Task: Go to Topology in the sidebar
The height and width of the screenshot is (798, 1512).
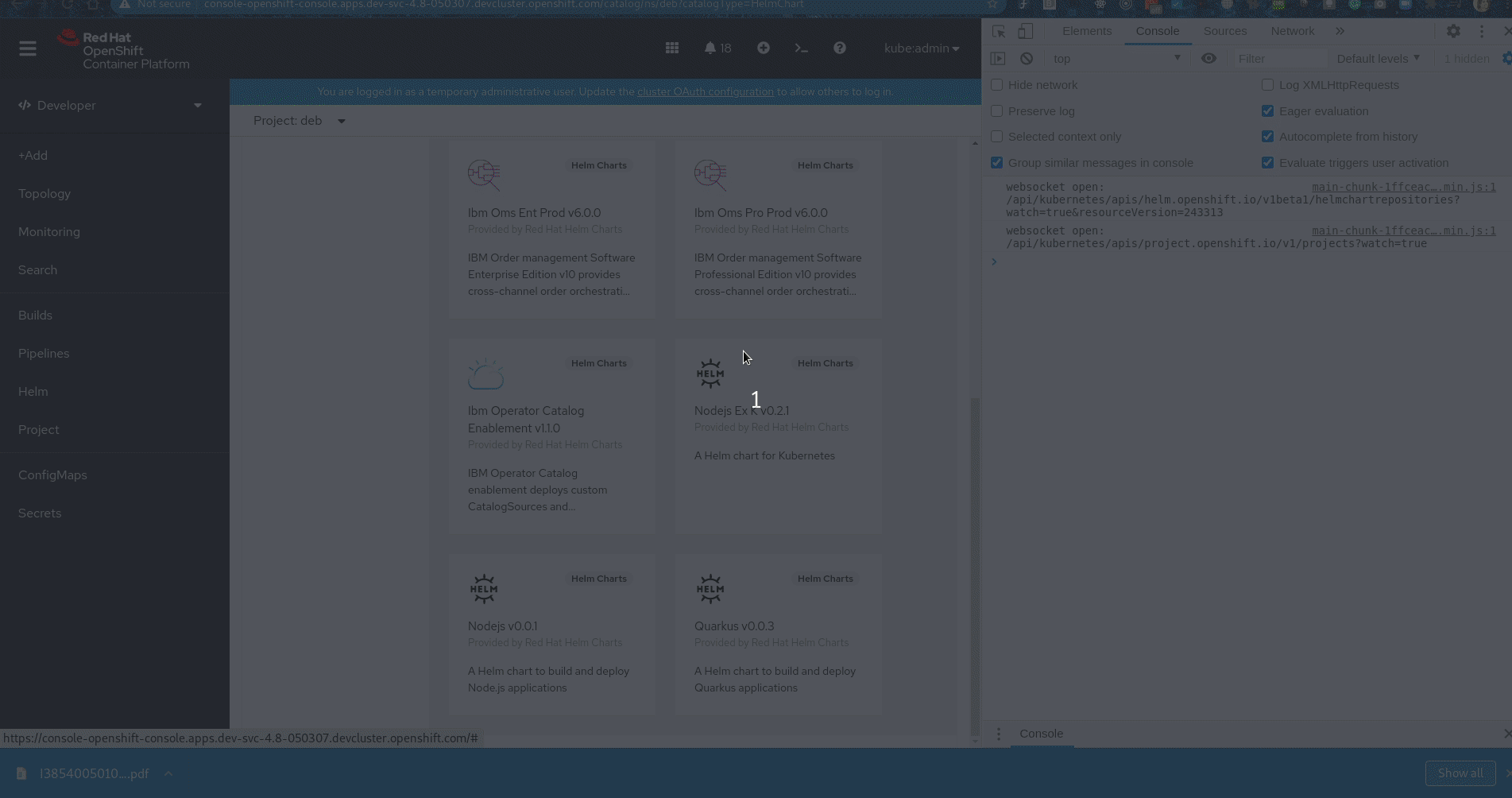Action: coord(44,194)
